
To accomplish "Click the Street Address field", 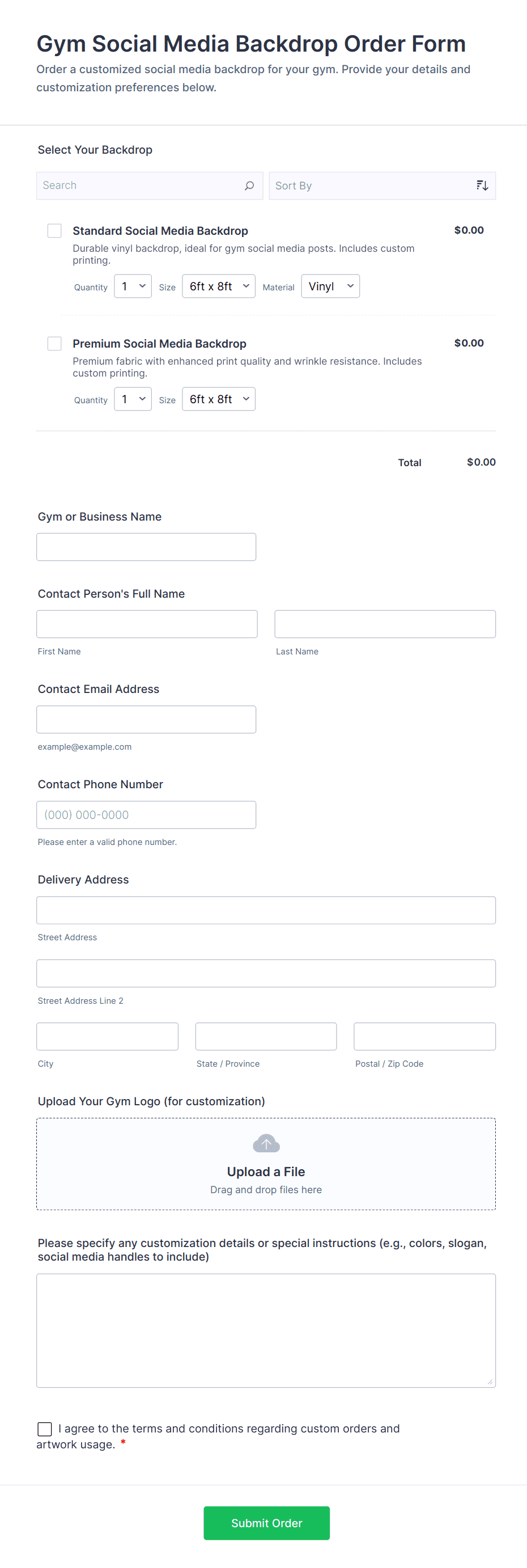I will [265, 910].
